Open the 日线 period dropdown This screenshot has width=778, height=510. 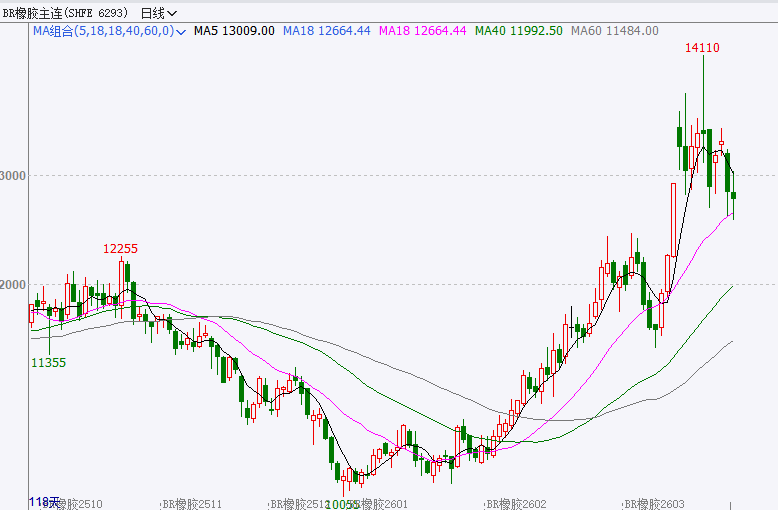tap(158, 13)
